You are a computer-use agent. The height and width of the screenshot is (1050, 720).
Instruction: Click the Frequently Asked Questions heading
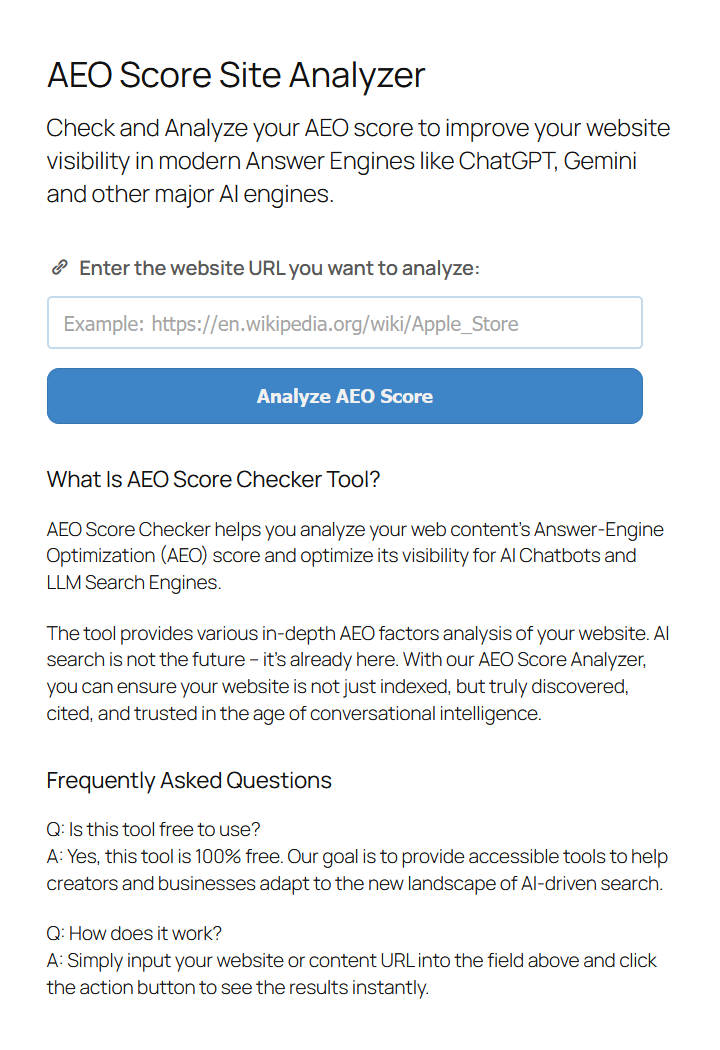click(x=189, y=780)
